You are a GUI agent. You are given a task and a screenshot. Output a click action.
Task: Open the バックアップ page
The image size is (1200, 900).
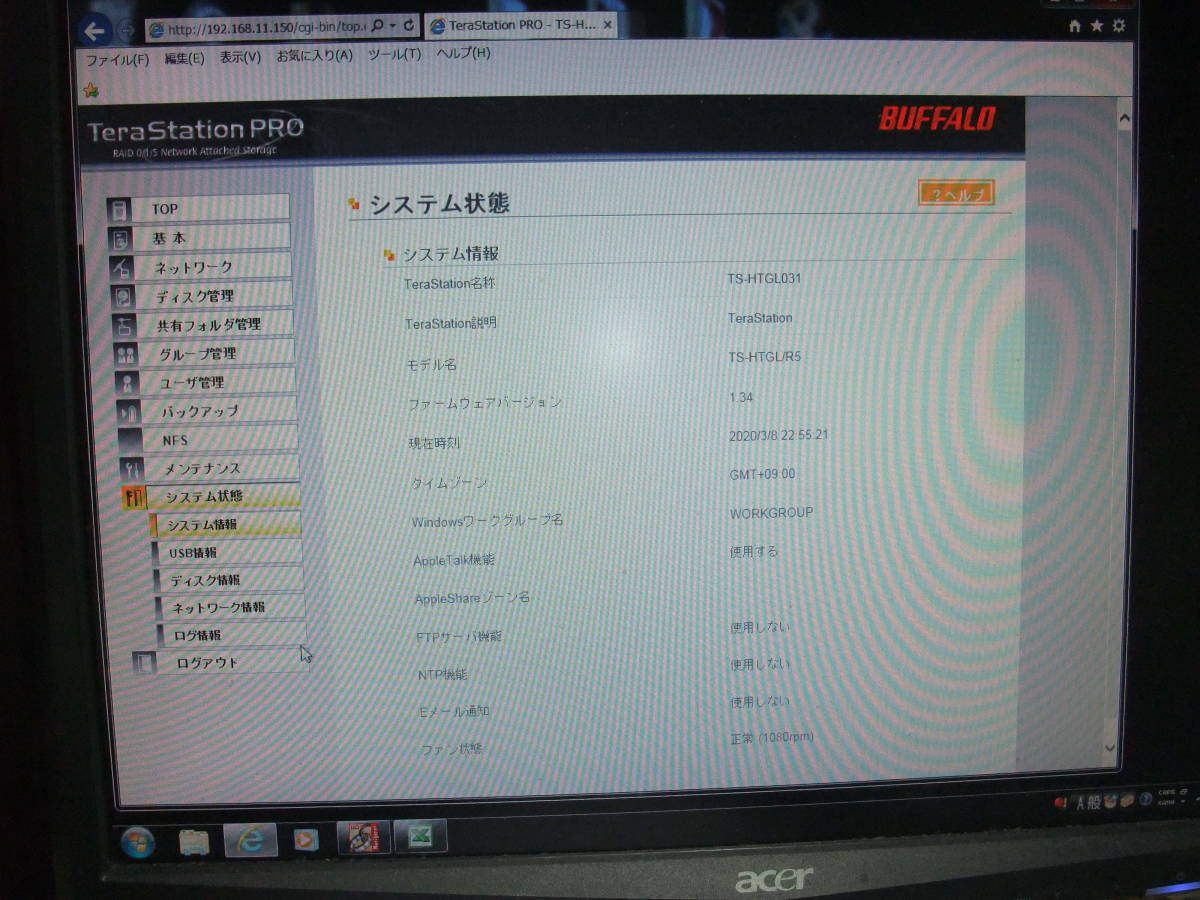point(219,410)
